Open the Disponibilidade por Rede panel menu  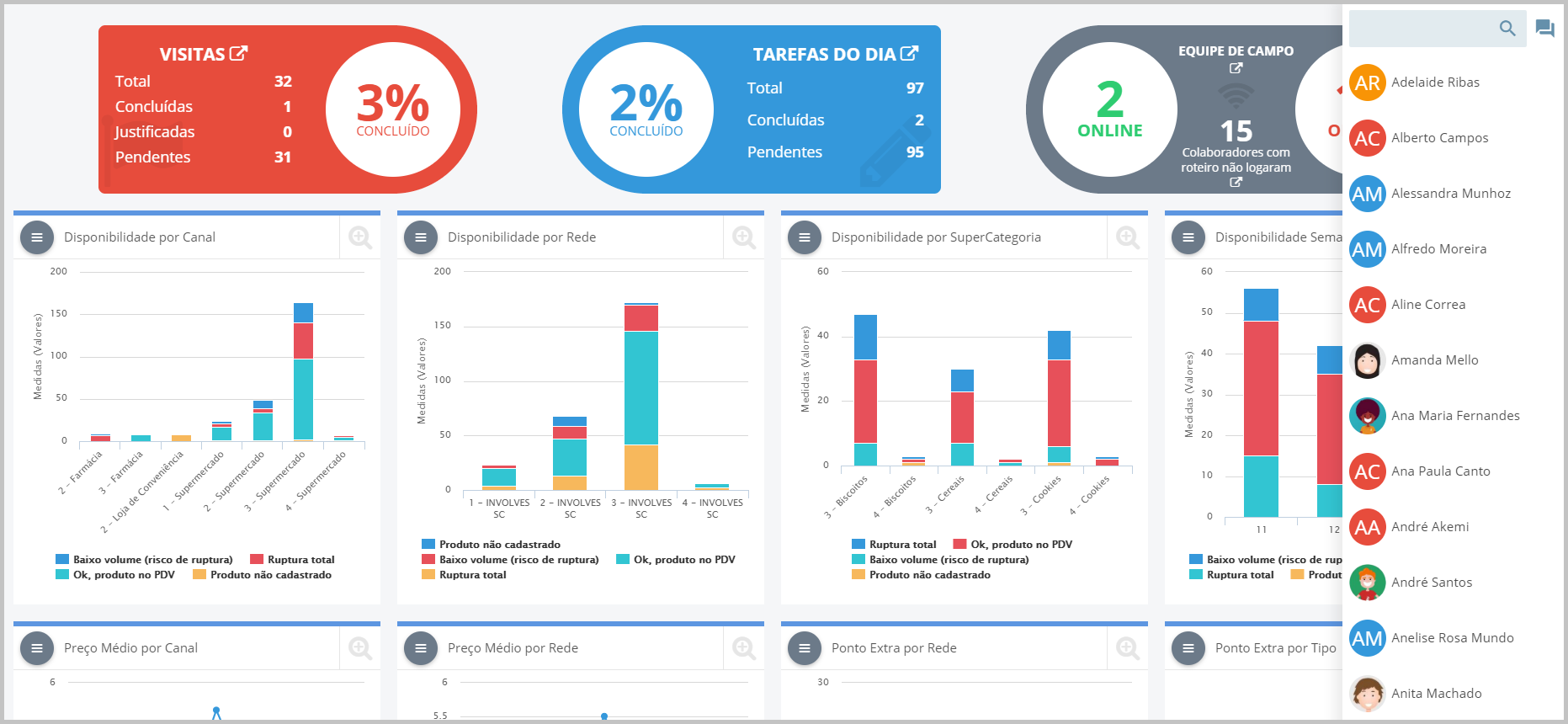tap(421, 237)
